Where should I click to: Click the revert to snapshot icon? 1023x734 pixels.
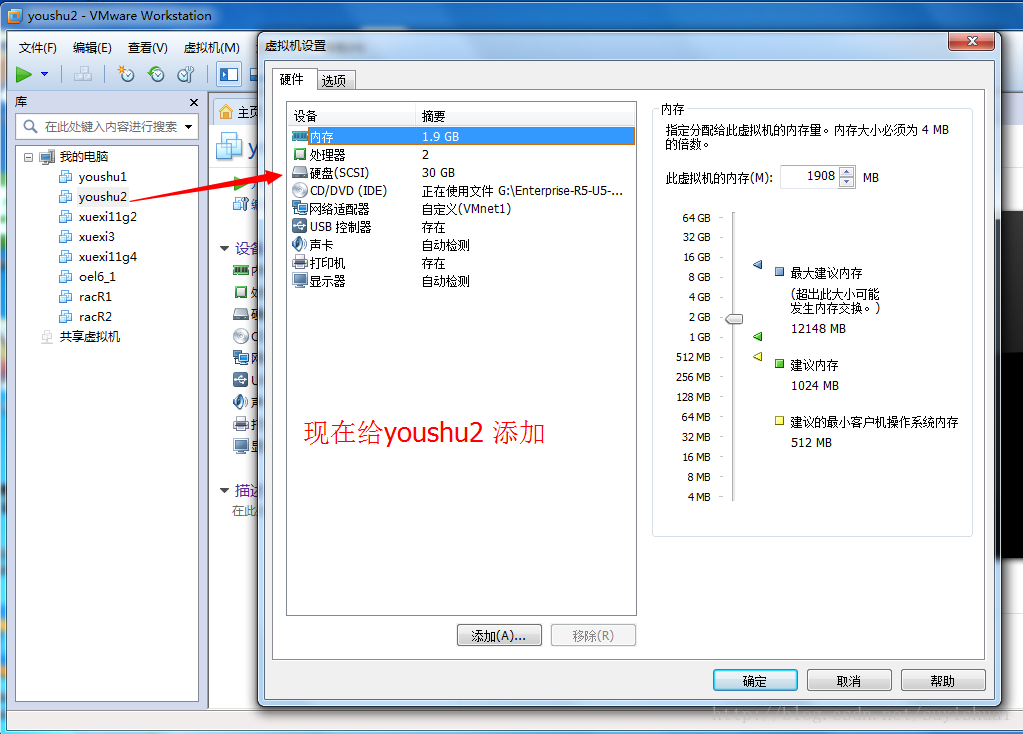click(x=156, y=74)
